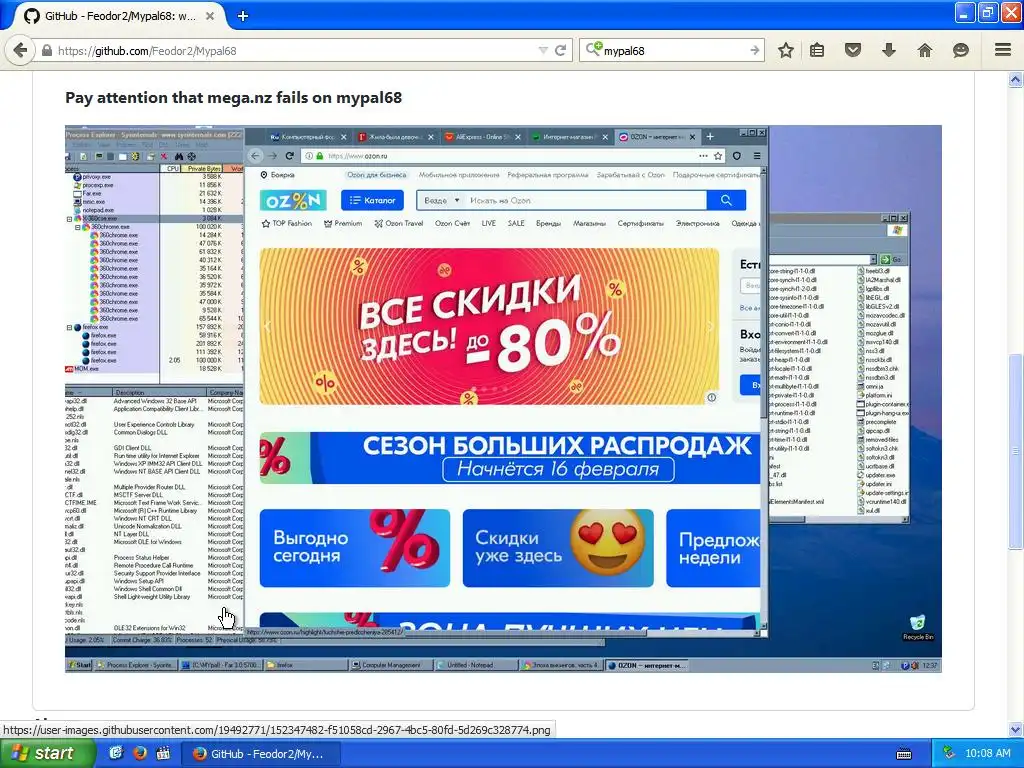Focus the URL address field
The height and width of the screenshot is (768, 1024).
pos(294,50)
